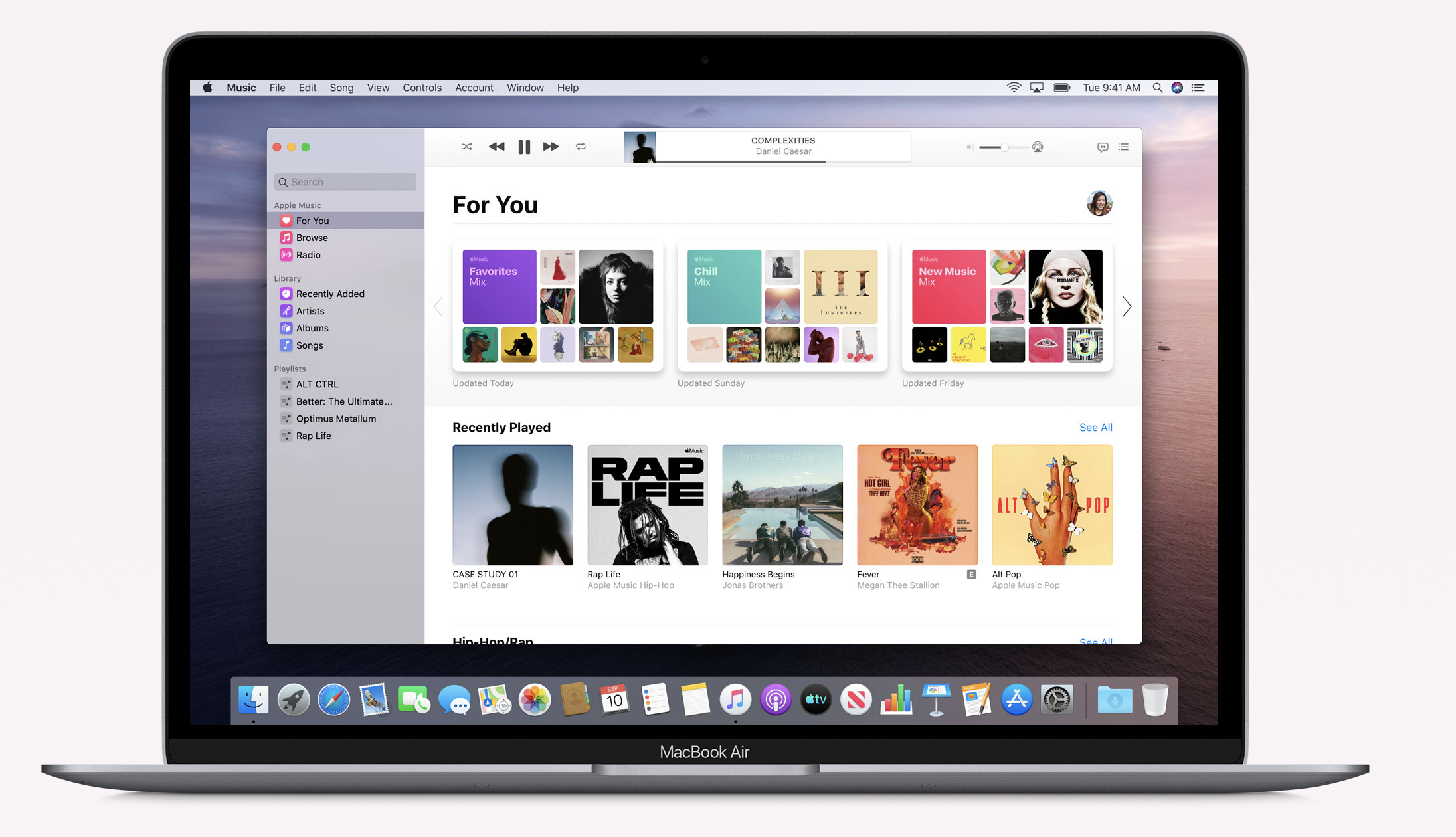Open Albums in the Library

pyautogui.click(x=345, y=328)
